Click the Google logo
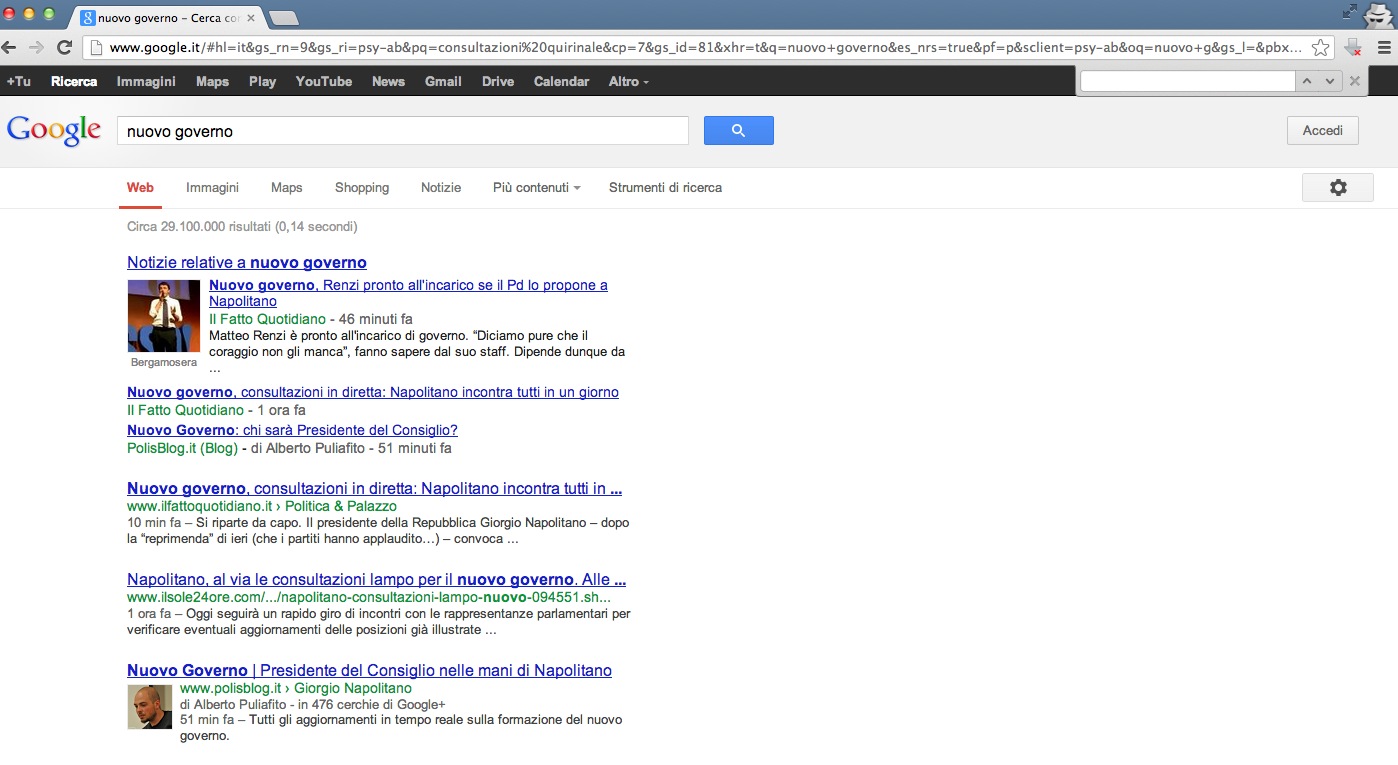Viewport: 1398px width, 765px height. pos(54,131)
